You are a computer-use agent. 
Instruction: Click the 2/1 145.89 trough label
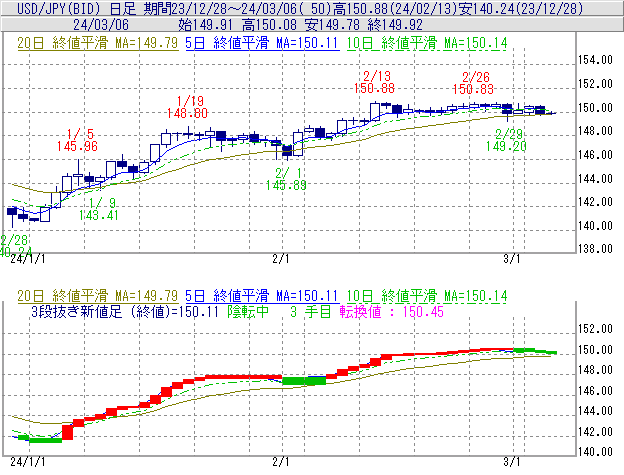point(286,179)
